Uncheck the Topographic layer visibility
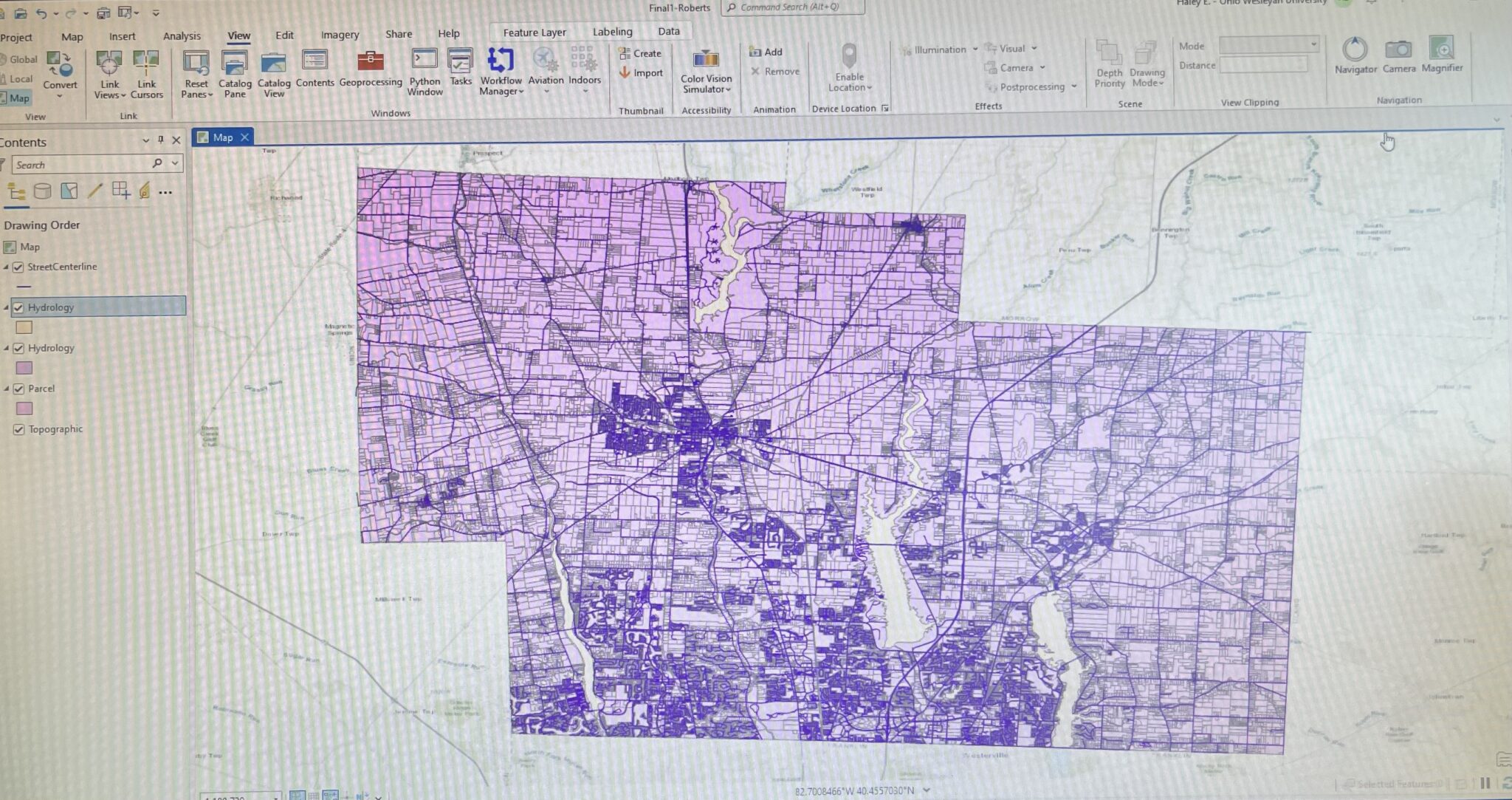 pyautogui.click(x=18, y=429)
